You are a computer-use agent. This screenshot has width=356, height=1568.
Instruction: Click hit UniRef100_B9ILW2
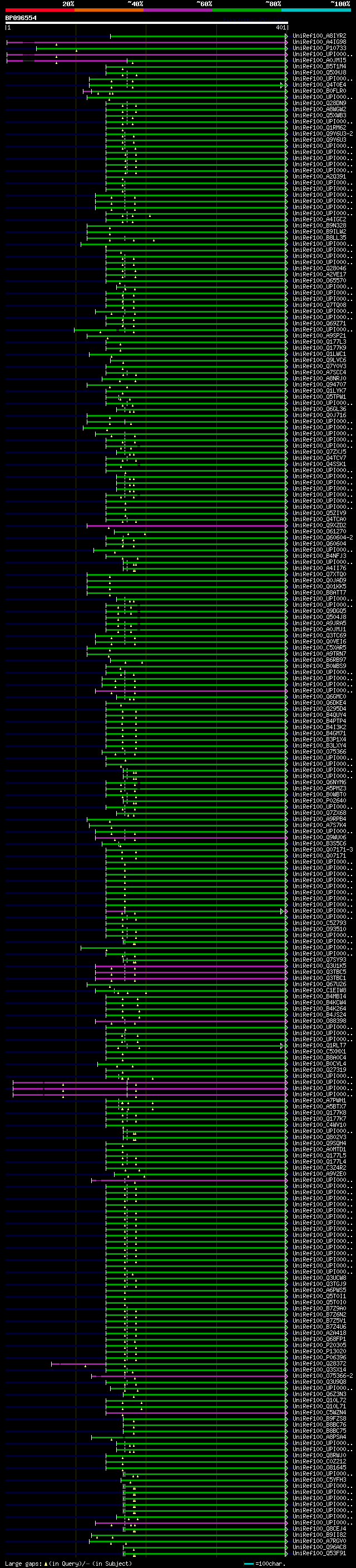tap(319, 231)
